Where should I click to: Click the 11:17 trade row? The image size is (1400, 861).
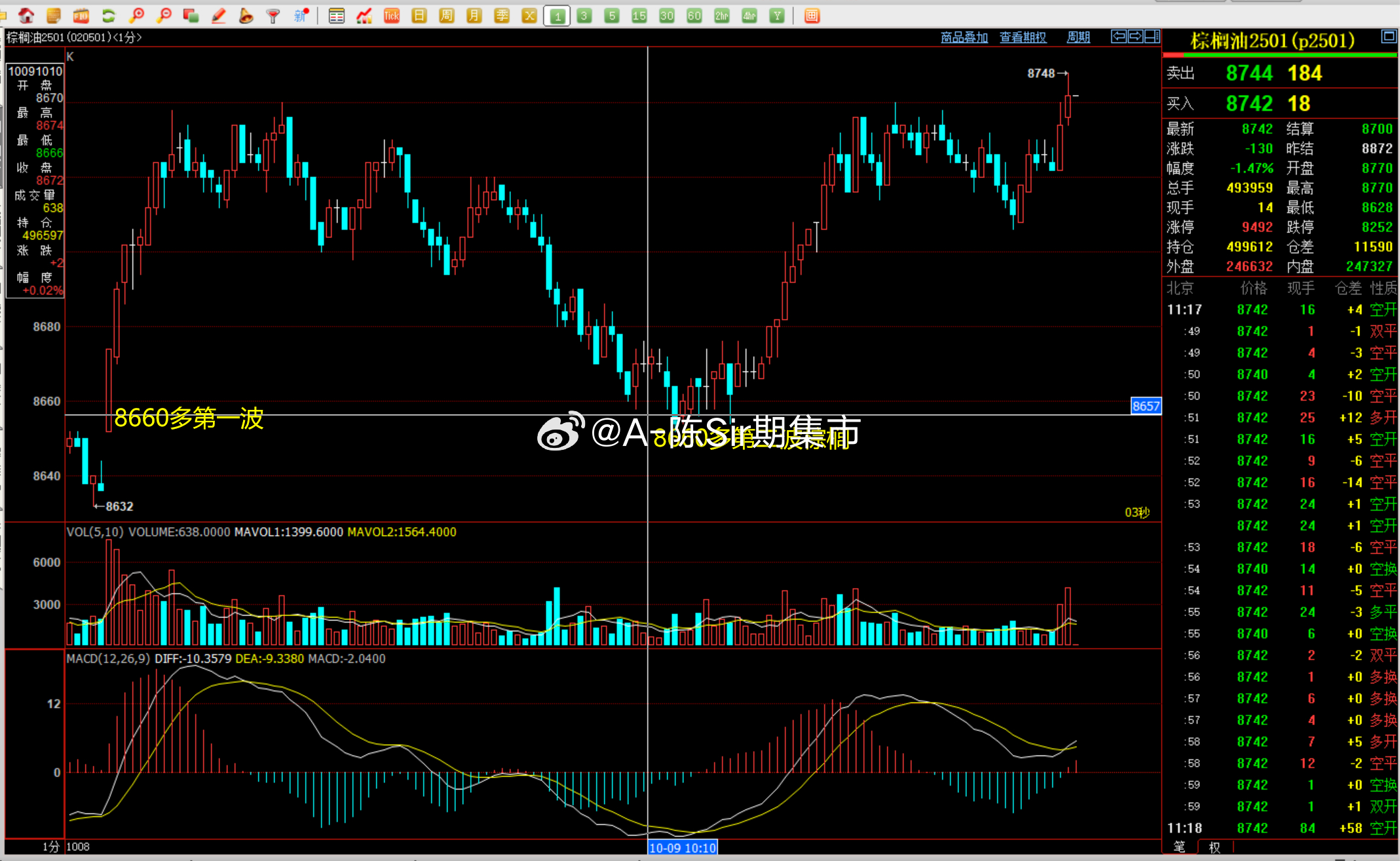1281,310
